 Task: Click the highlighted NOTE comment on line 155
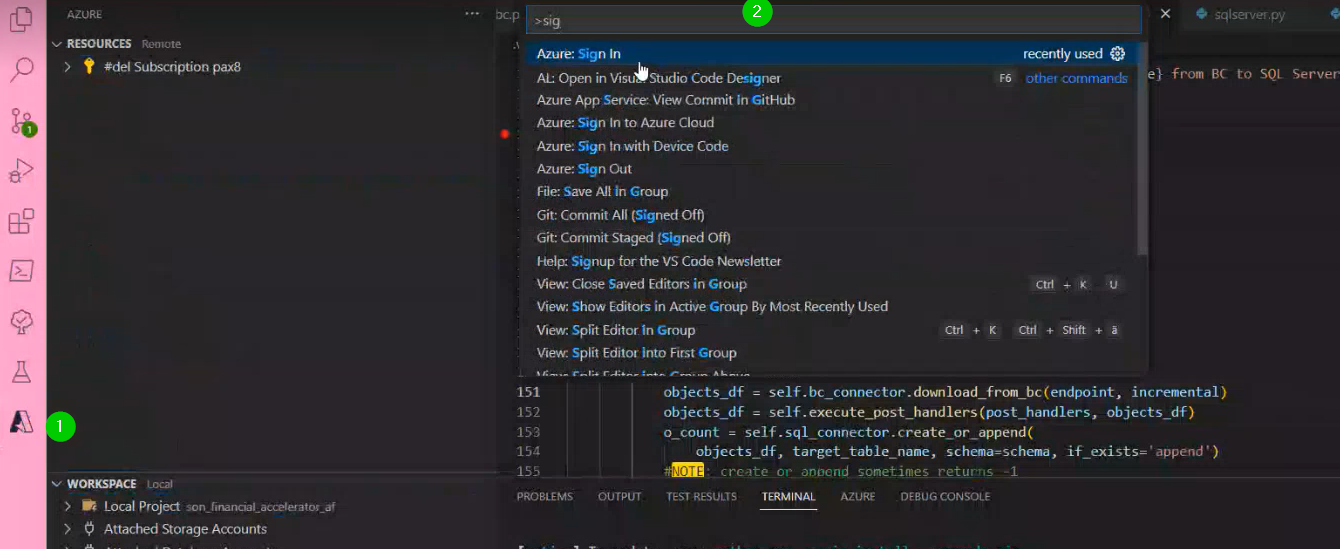click(x=688, y=471)
